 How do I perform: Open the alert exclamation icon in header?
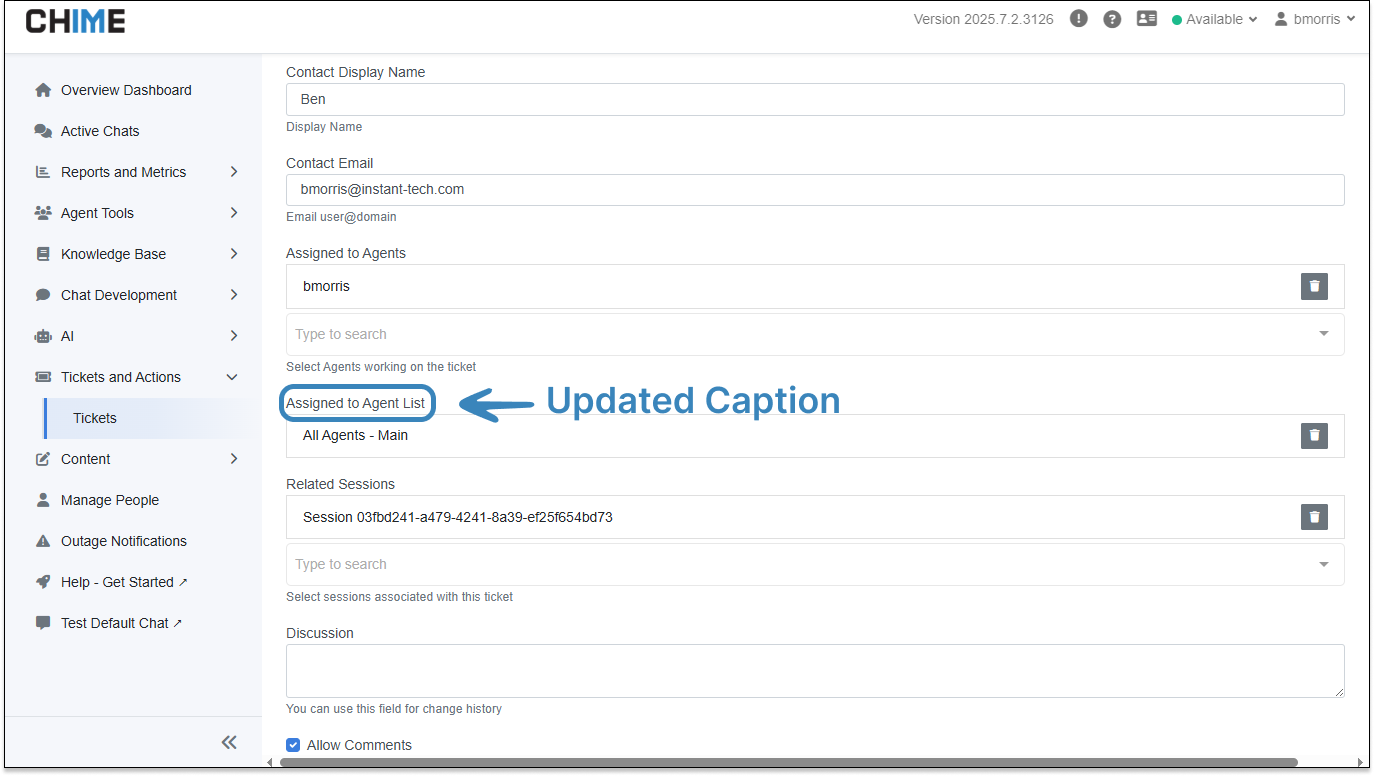pos(1078,19)
